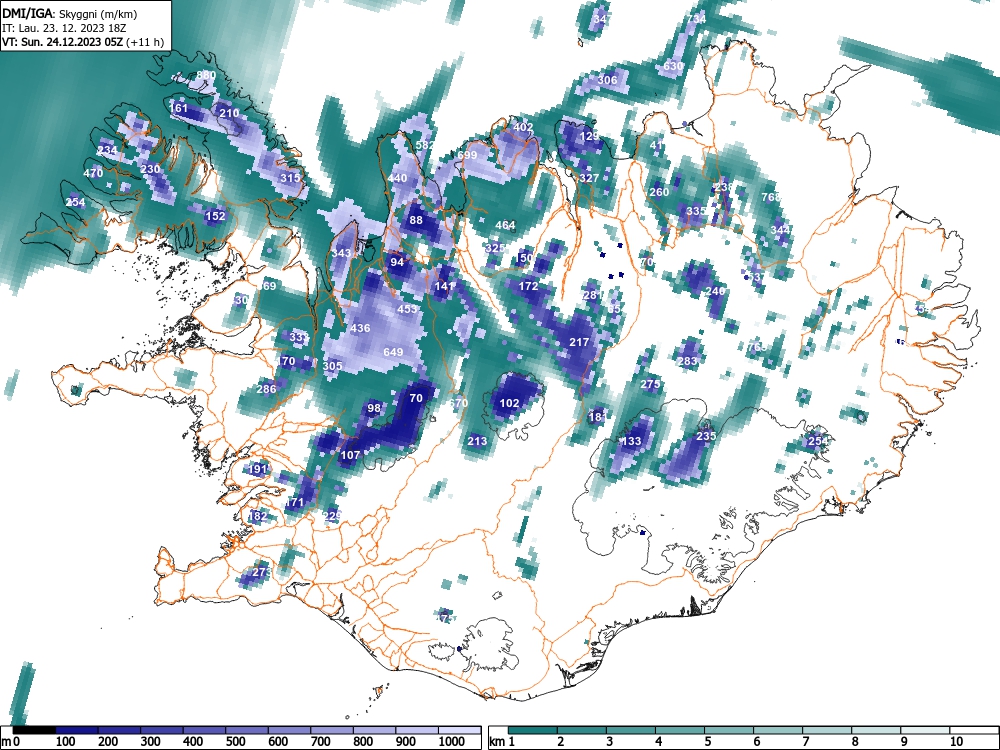Click the visibility value 172 on the map
The height and width of the screenshot is (750, 1000).
tap(528, 286)
